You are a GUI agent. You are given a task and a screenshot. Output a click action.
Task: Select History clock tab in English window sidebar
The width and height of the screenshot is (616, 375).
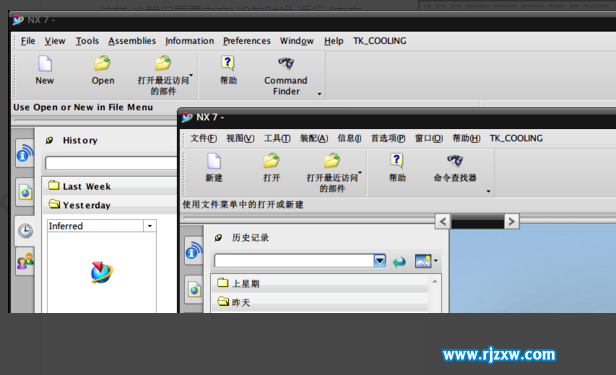click(x=26, y=230)
